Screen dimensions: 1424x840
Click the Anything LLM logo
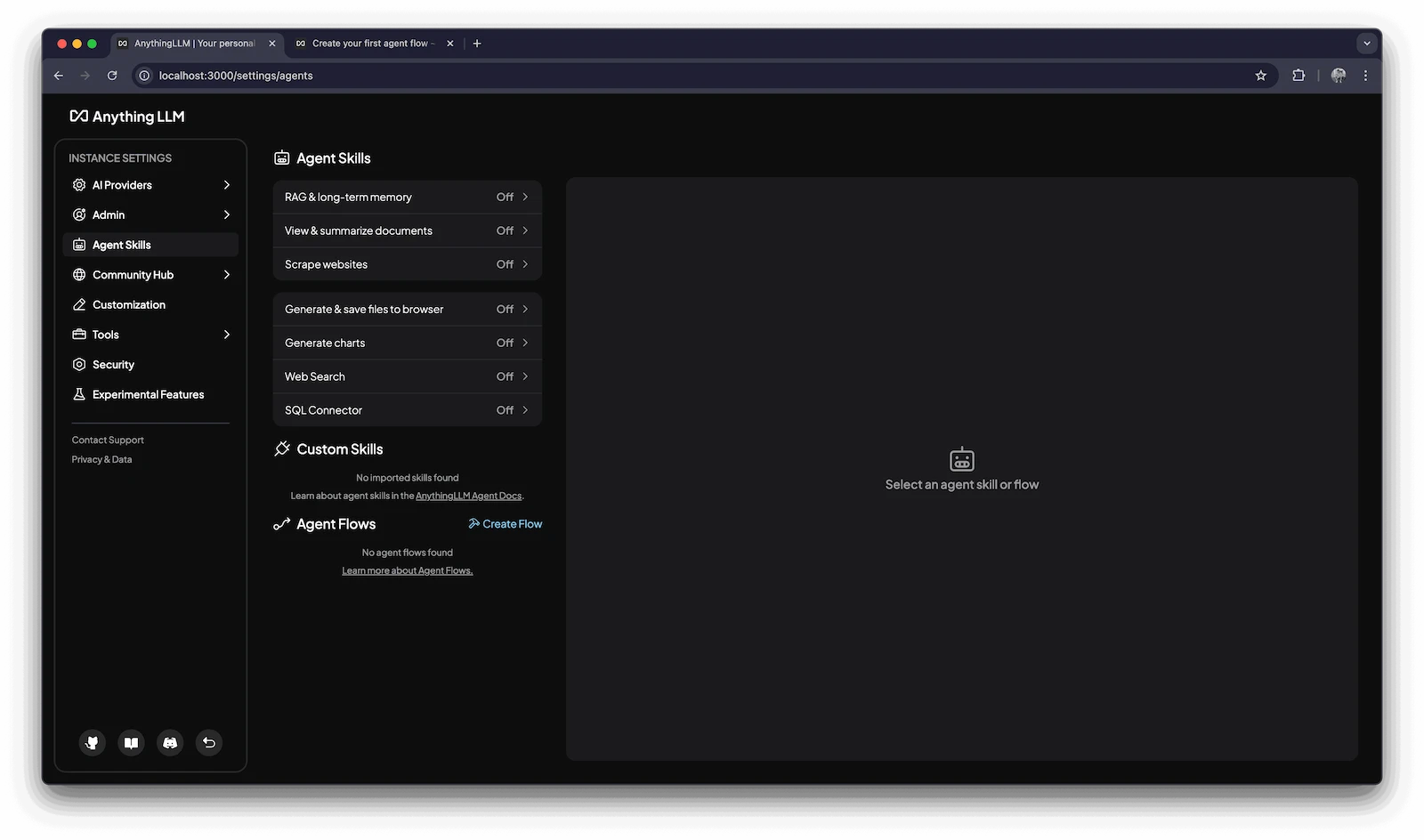[127, 117]
